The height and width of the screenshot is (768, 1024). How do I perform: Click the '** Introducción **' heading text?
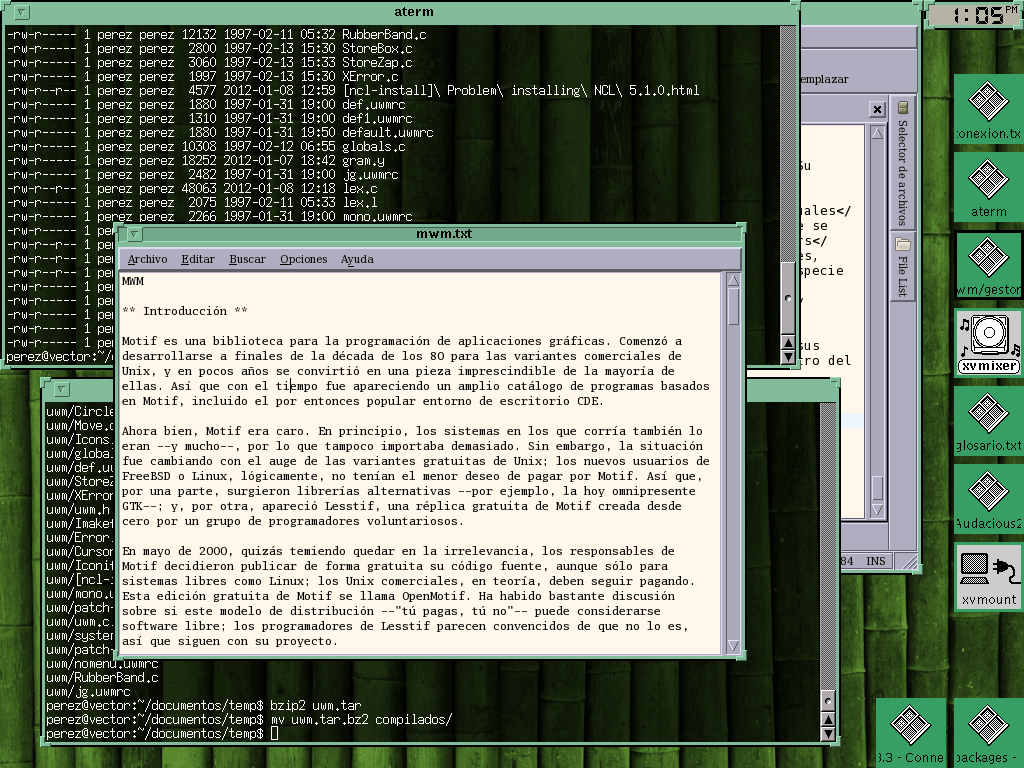pyautogui.click(x=185, y=311)
